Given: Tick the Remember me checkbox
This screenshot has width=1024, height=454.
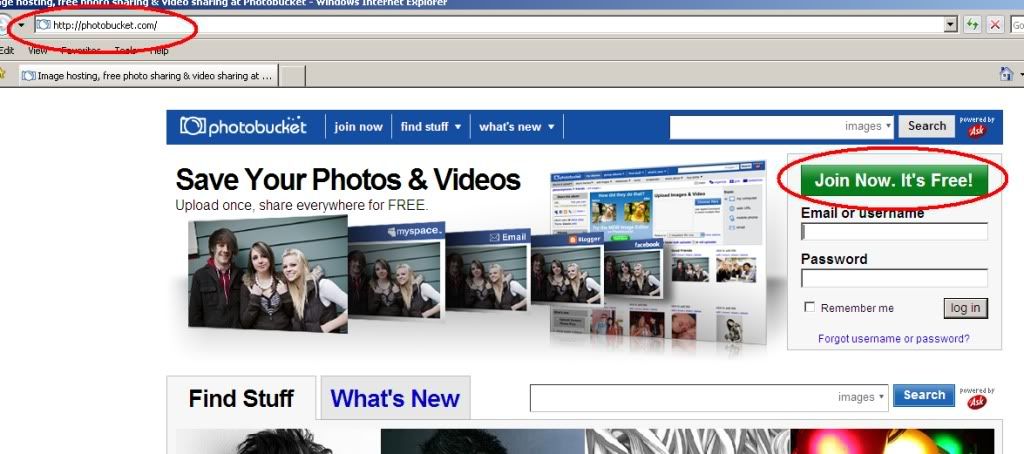Looking at the screenshot, I should 810,307.
